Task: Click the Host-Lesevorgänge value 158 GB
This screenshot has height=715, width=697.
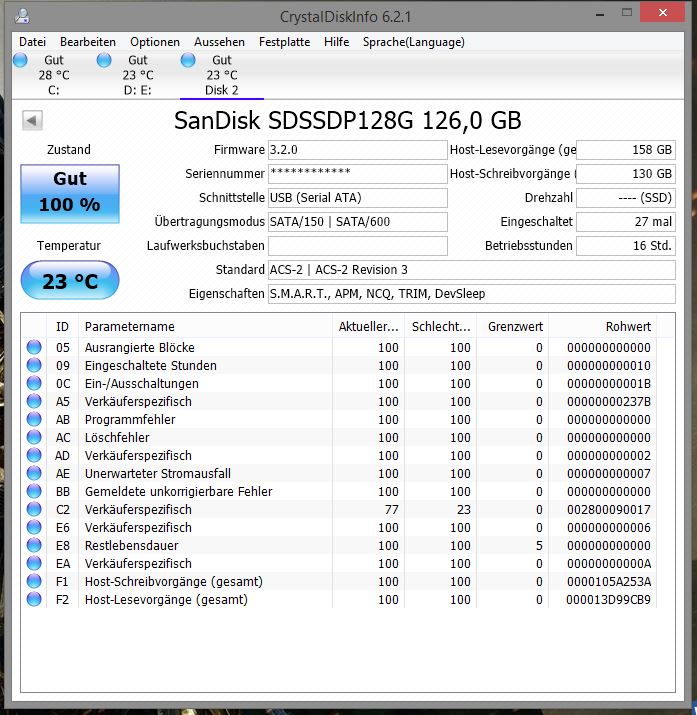Action: (x=626, y=150)
